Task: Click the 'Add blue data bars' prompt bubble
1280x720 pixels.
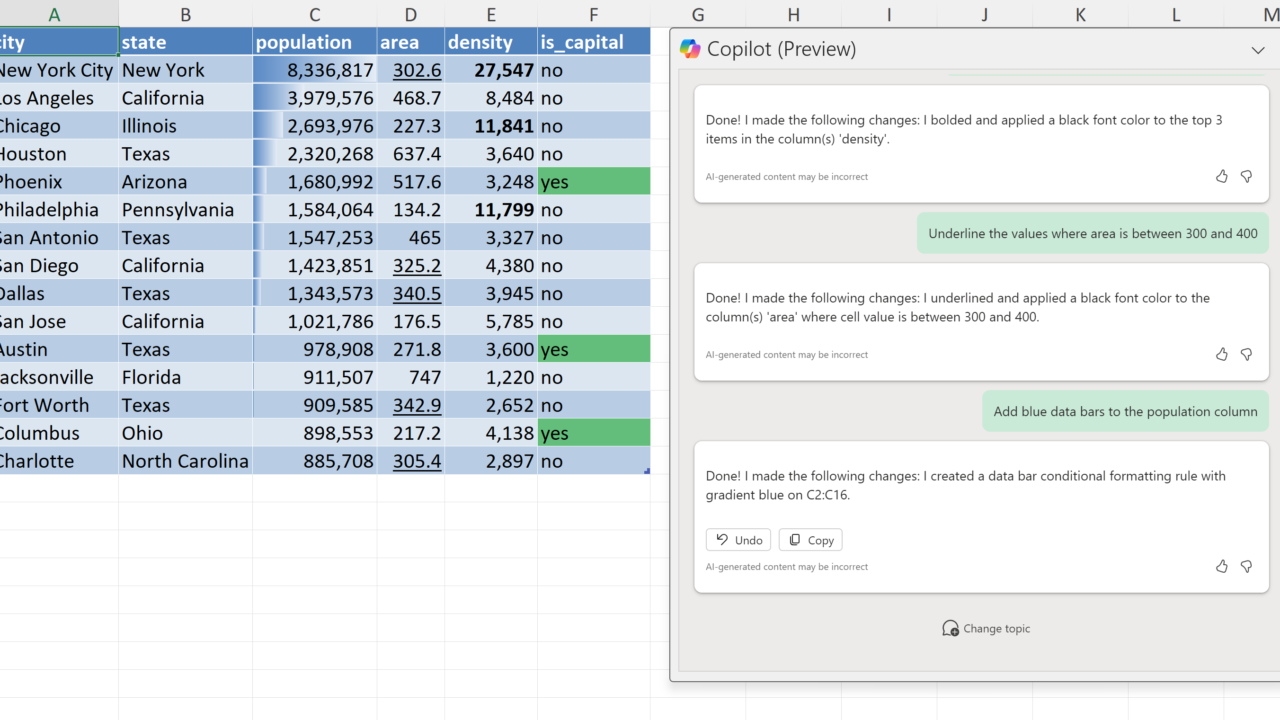Action: [x=1125, y=411]
